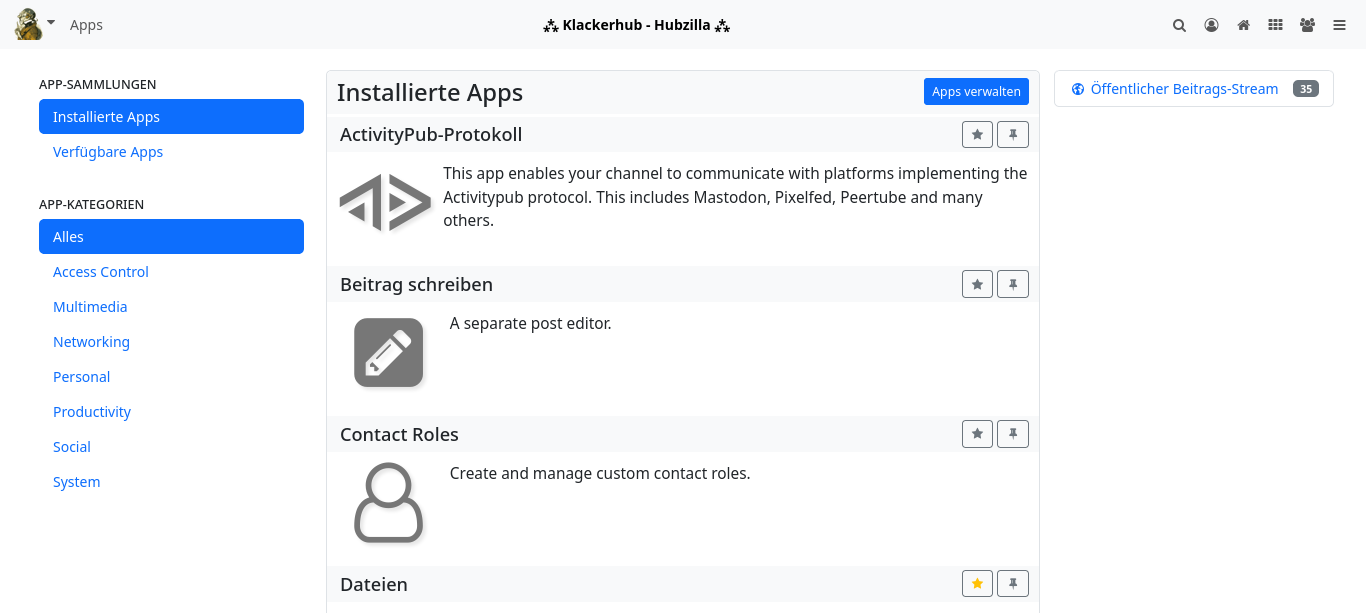Select the System category in the sidebar
This screenshot has width=1366, height=613.
click(x=76, y=481)
